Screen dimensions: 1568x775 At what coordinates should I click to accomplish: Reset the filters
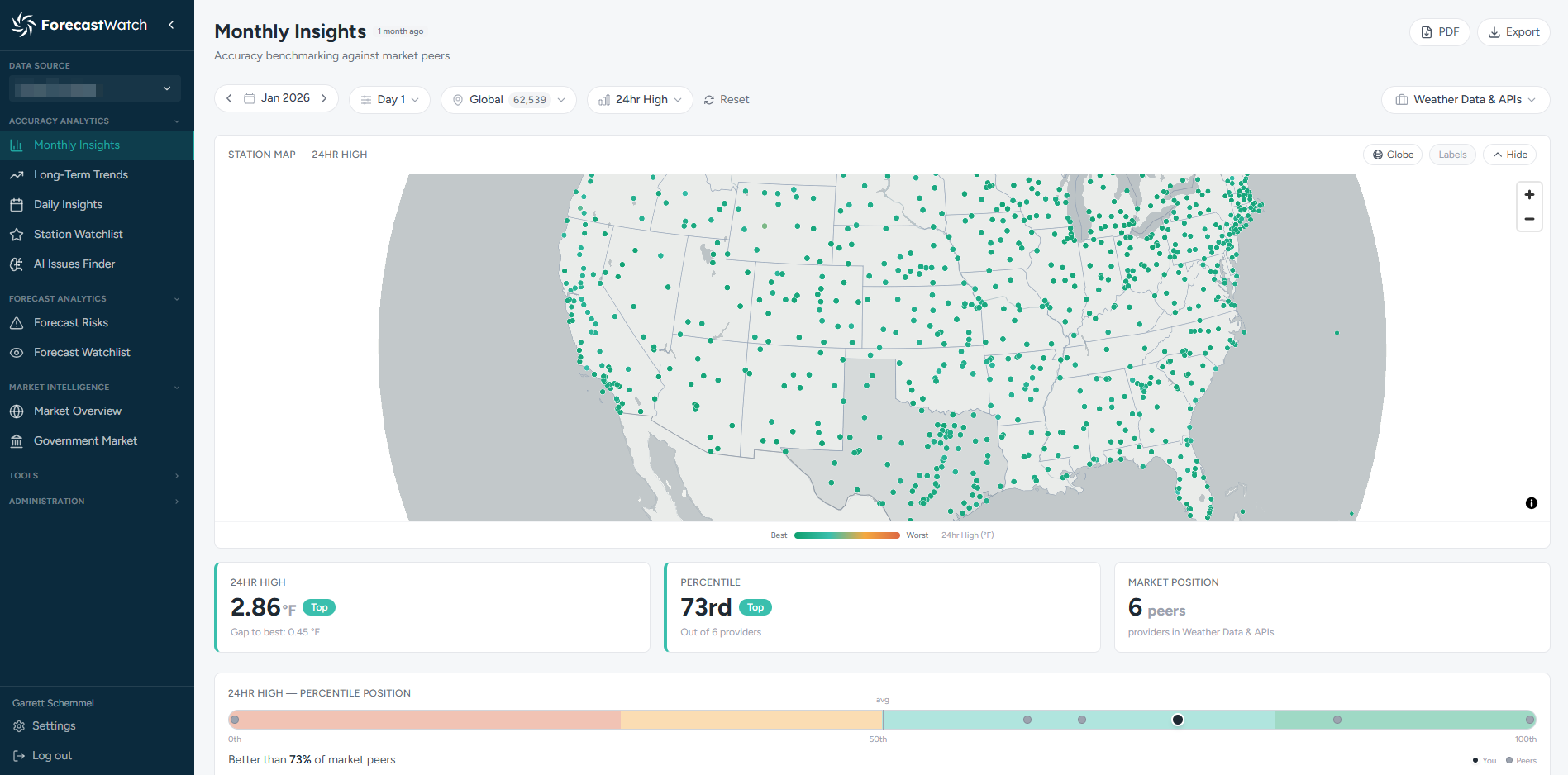click(x=727, y=100)
